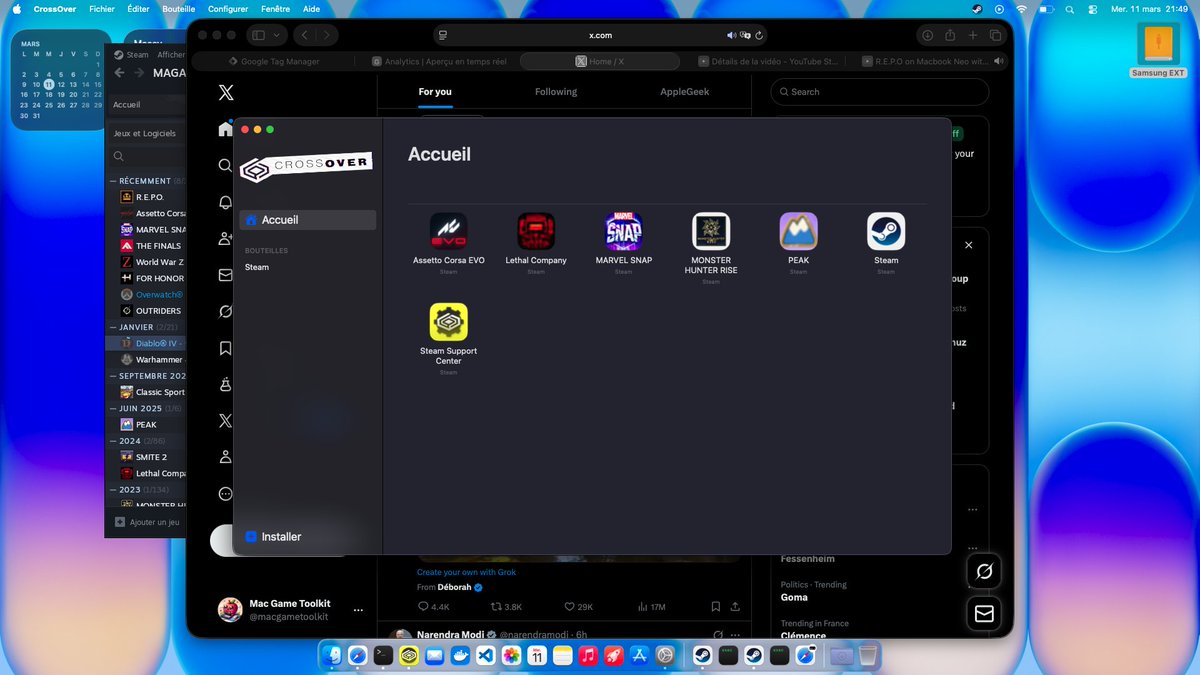Reload page in Safari address bar

pyautogui.click(x=759, y=35)
